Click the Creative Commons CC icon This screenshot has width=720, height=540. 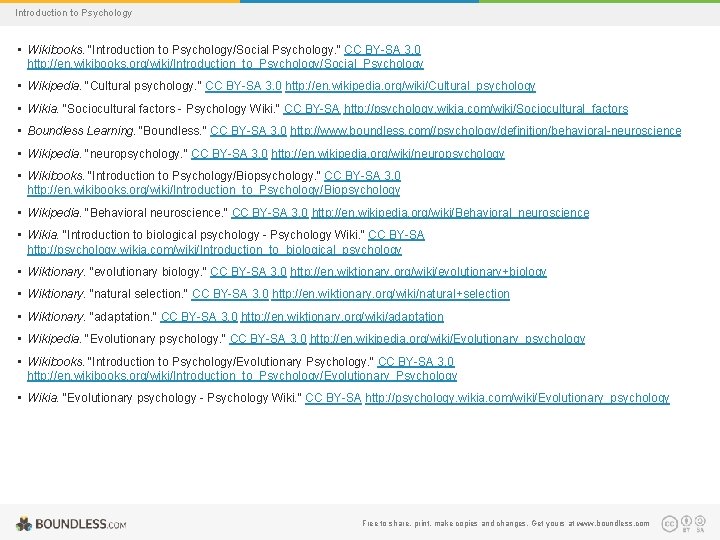669,523
